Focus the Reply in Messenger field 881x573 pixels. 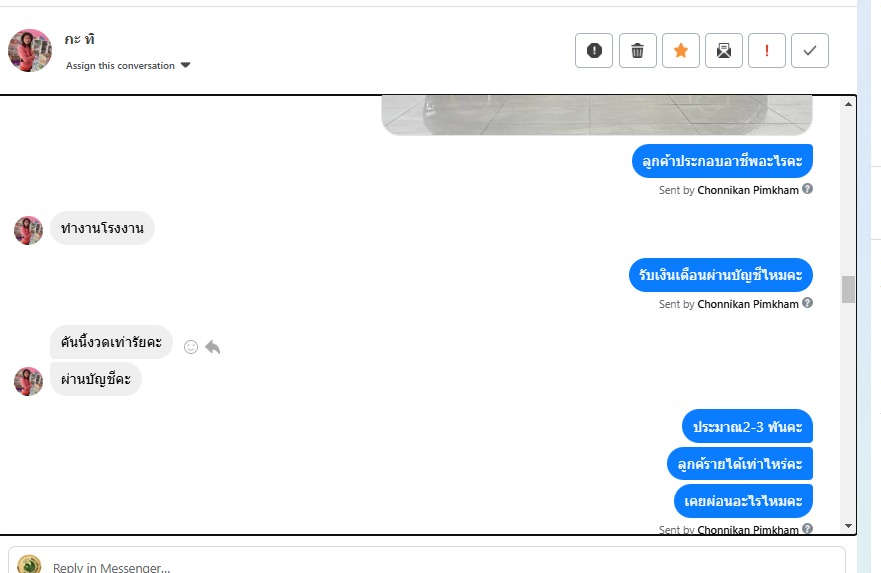[x=426, y=562]
